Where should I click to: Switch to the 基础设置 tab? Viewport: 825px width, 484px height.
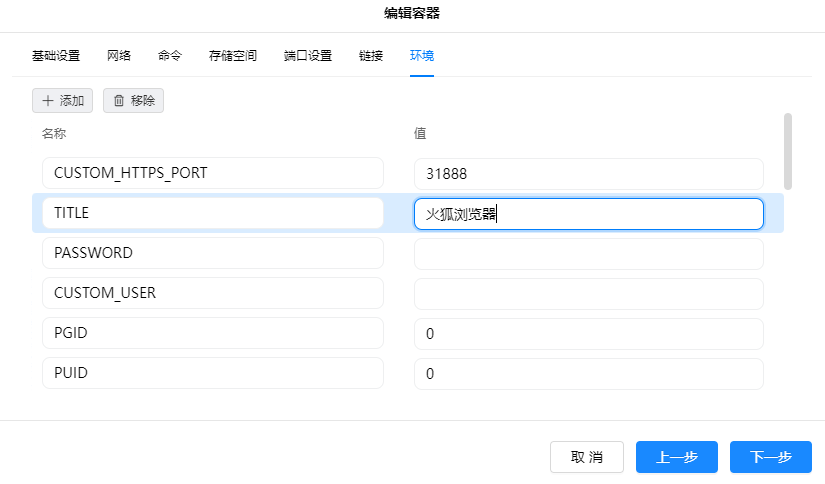(x=56, y=56)
